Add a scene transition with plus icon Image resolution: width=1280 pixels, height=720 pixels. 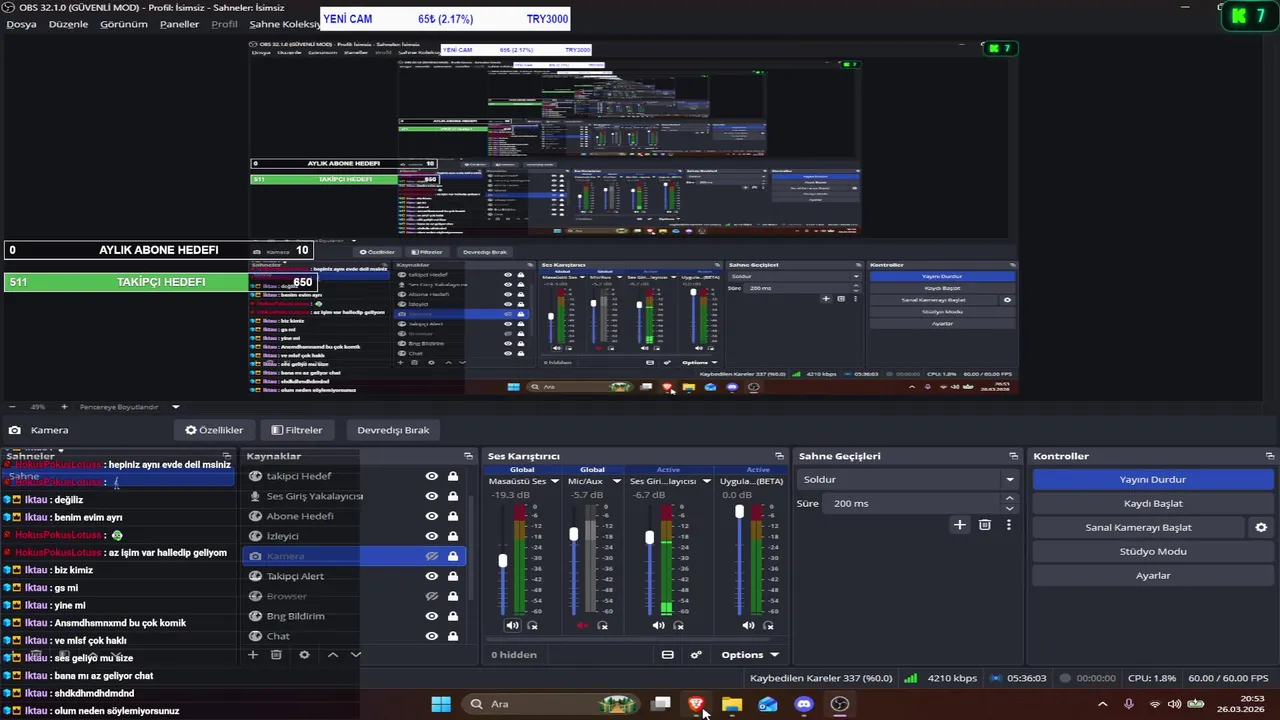(x=960, y=525)
